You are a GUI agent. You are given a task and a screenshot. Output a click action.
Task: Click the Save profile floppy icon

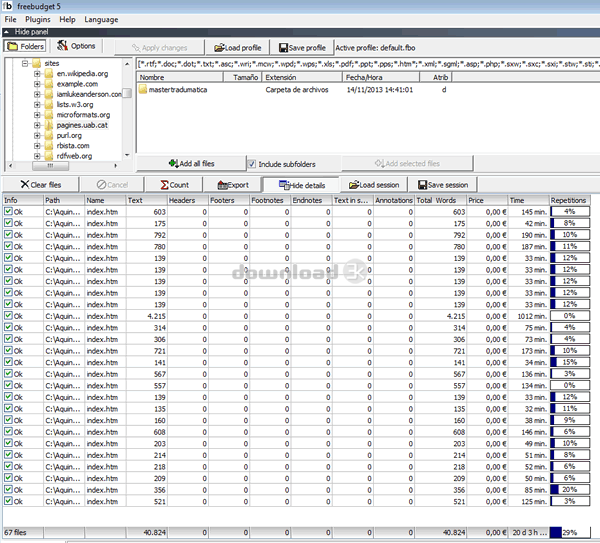(284, 48)
